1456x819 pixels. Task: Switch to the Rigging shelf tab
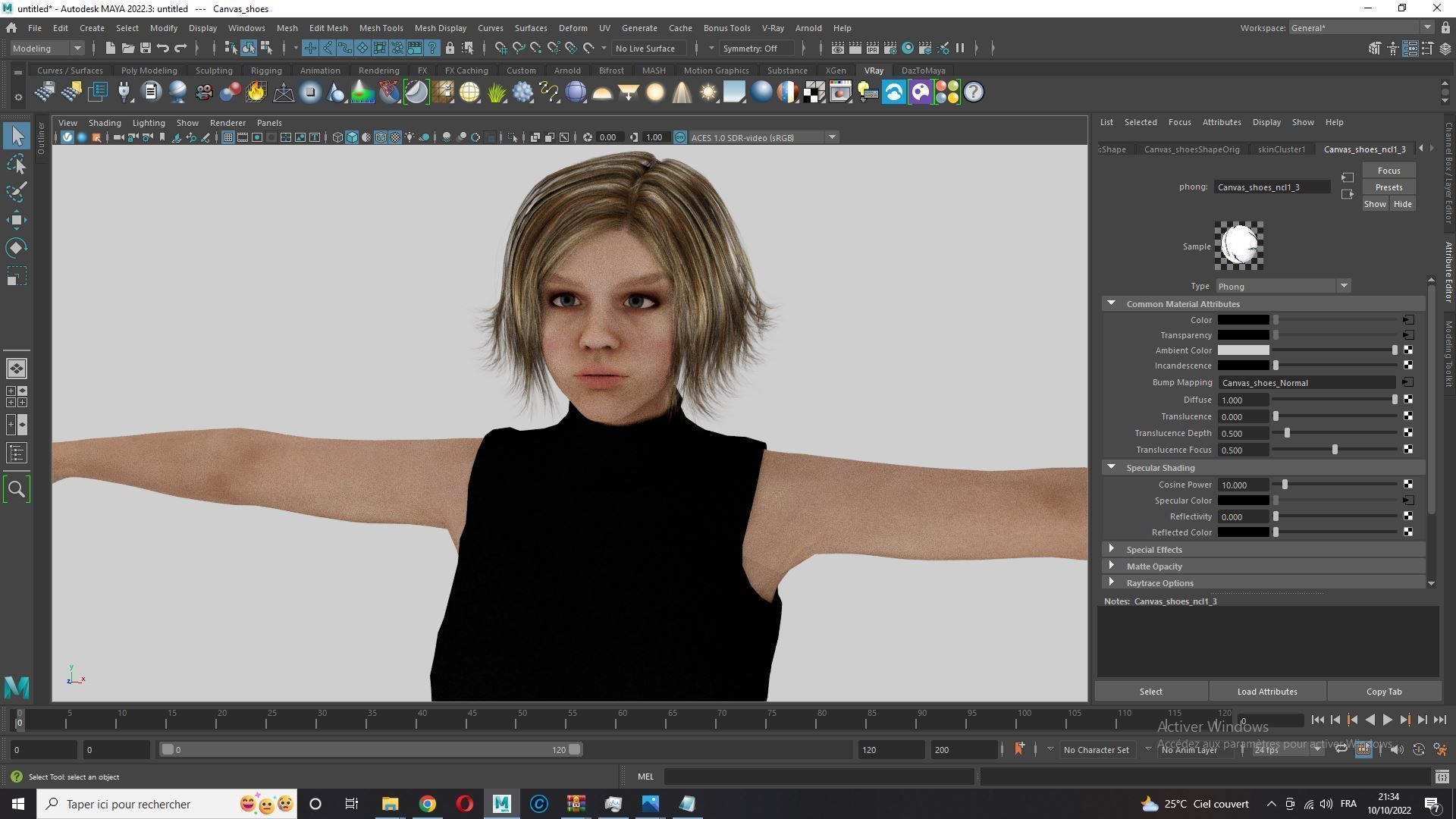[265, 71]
